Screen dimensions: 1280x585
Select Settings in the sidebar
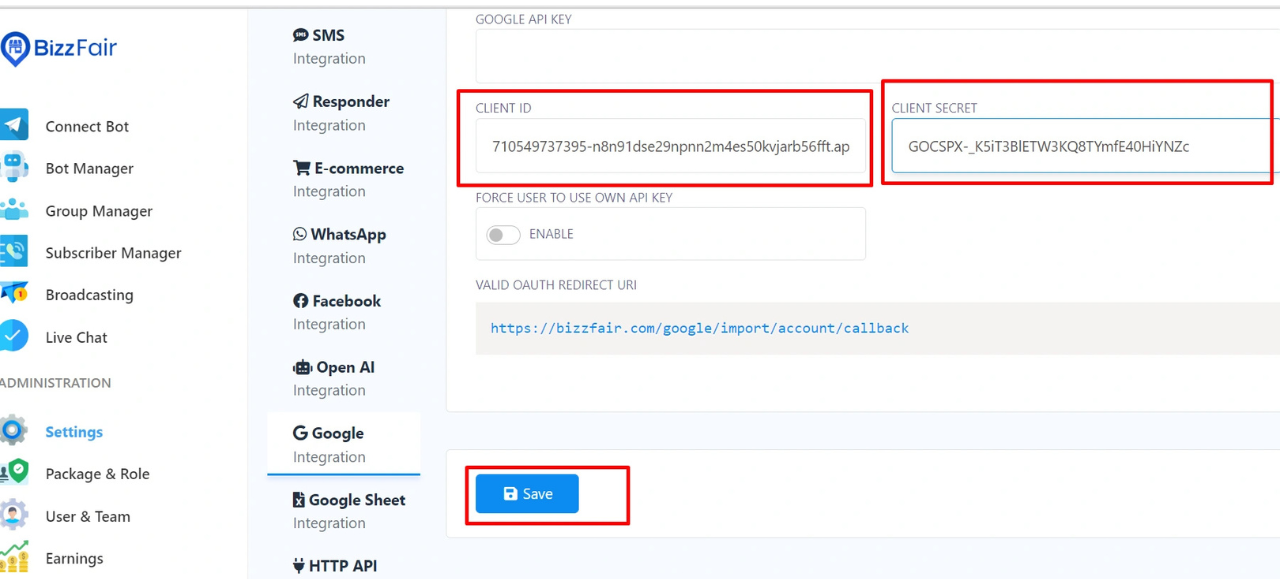tap(74, 432)
